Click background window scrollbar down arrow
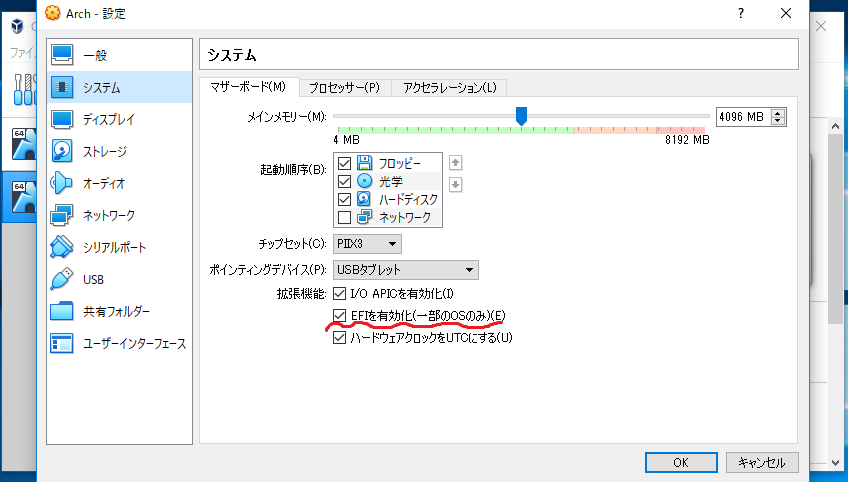848x482 pixels. (835, 463)
